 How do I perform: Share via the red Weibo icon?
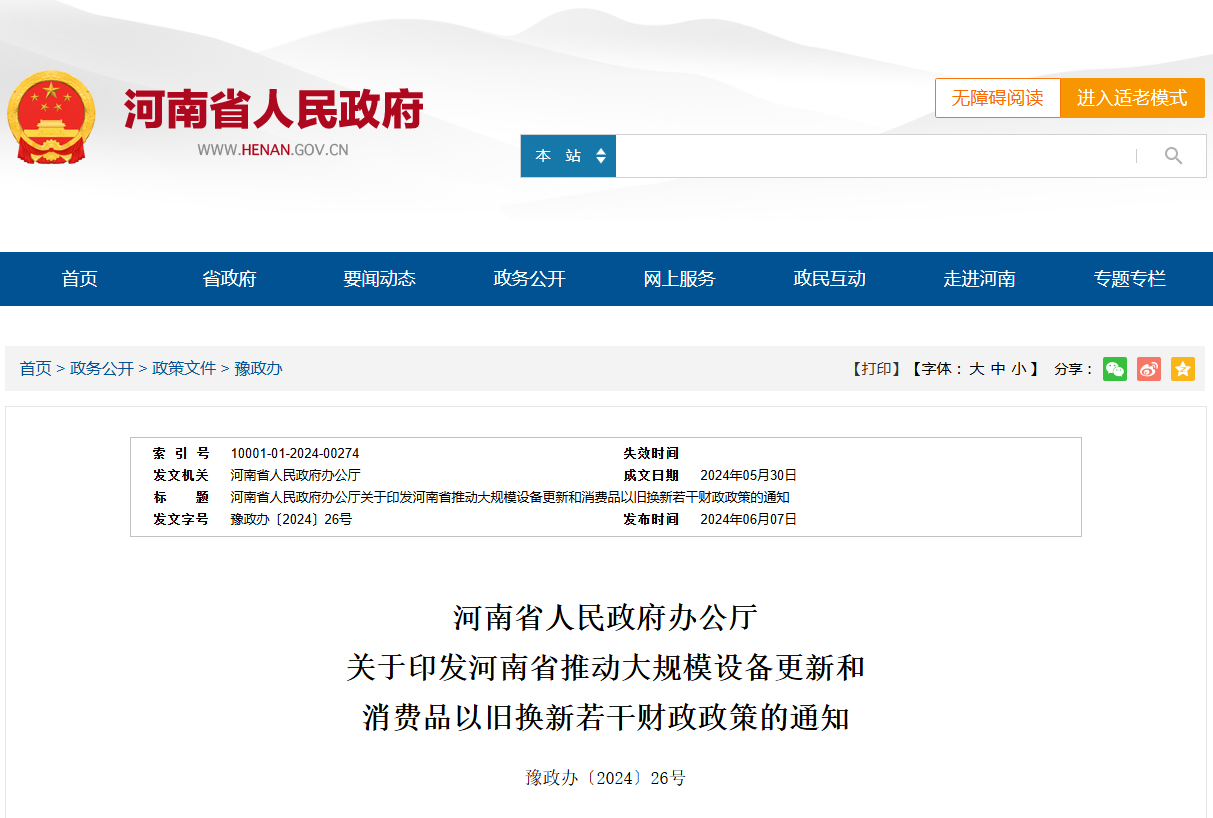click(x=1149, y=369)
